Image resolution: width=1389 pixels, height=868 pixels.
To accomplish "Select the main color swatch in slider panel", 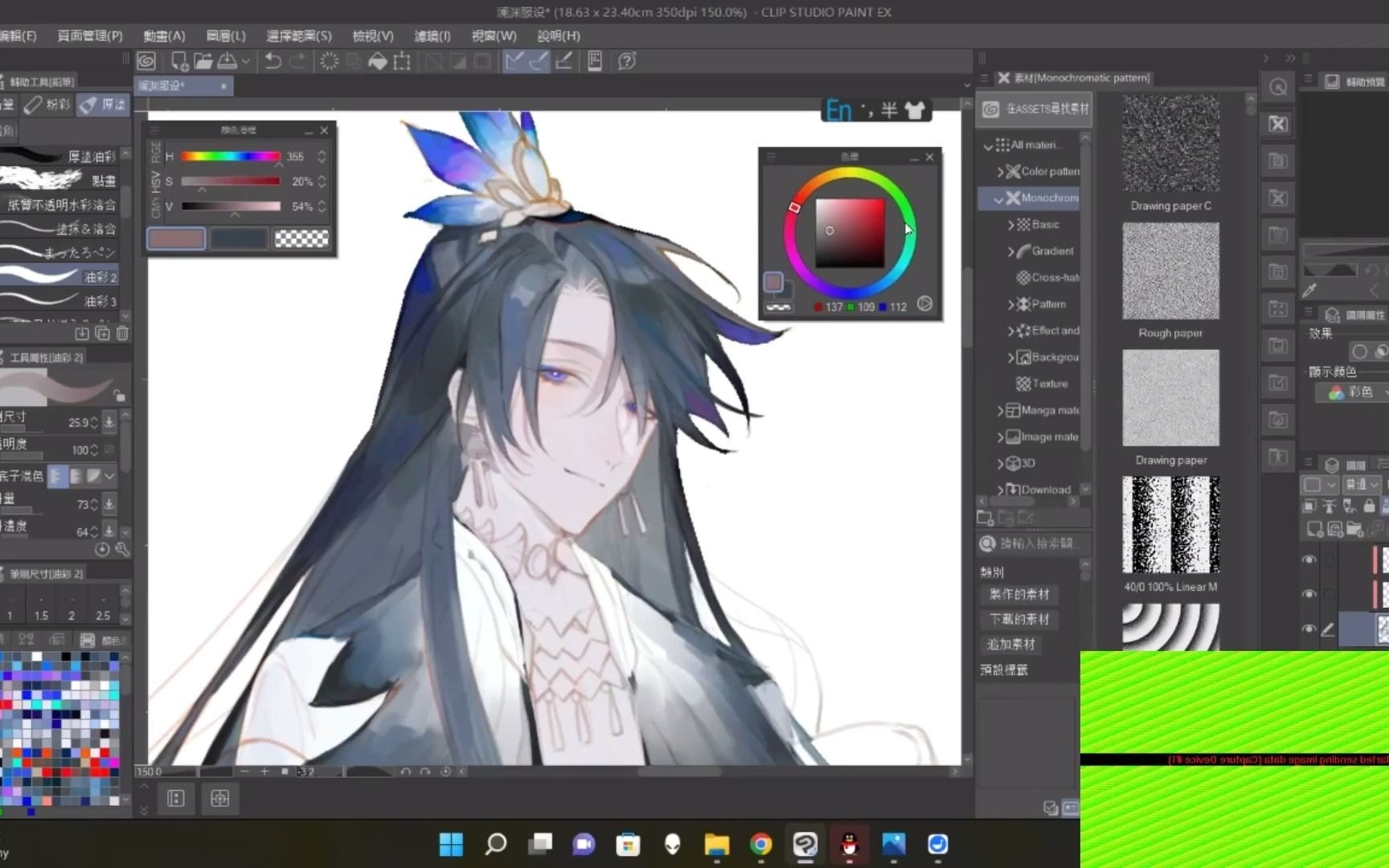I will [x=176, y=239].
